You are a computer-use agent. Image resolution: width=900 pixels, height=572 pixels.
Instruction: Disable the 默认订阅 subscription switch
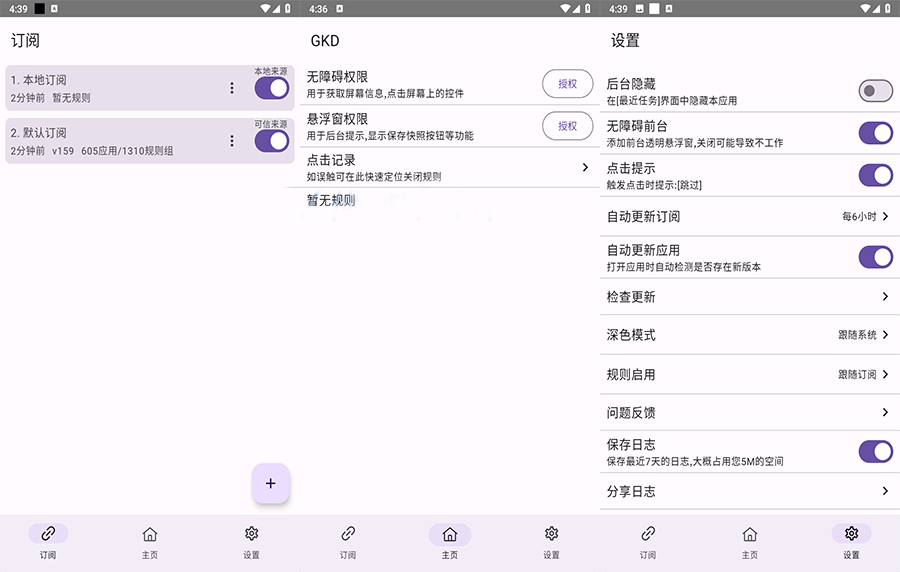(272, 141)
